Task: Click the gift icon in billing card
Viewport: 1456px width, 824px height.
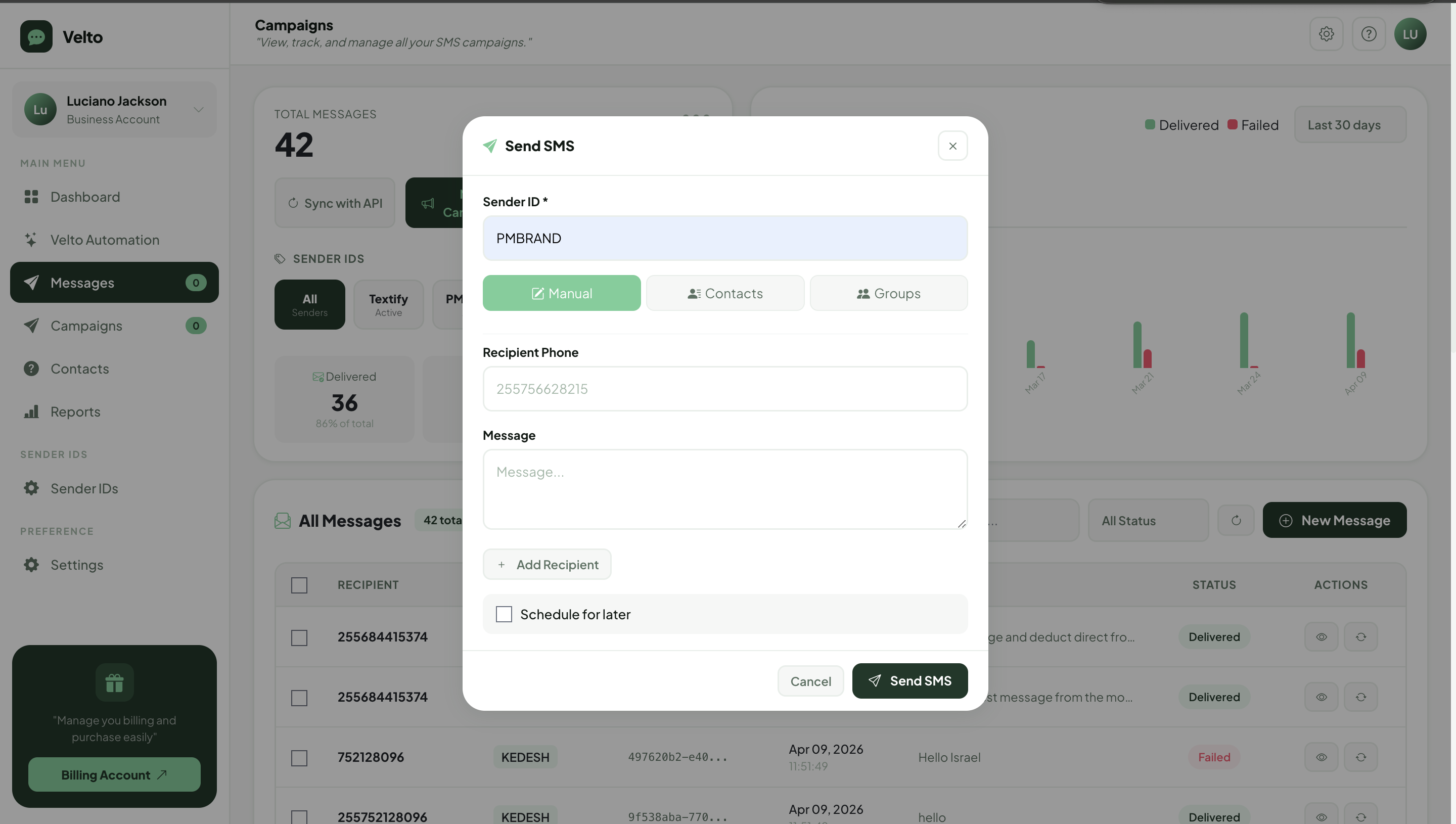Action: pos(114,682)
